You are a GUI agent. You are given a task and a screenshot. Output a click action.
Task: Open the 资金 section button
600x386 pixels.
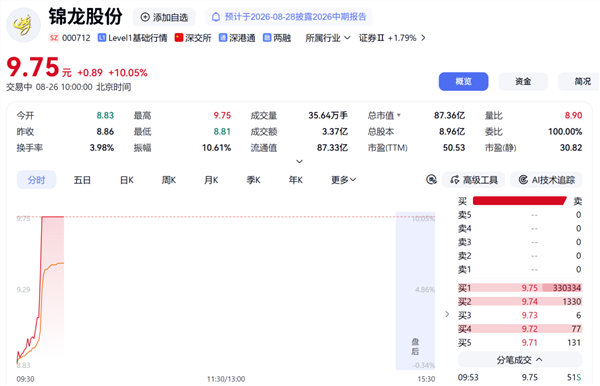click(x=523, y=81)
